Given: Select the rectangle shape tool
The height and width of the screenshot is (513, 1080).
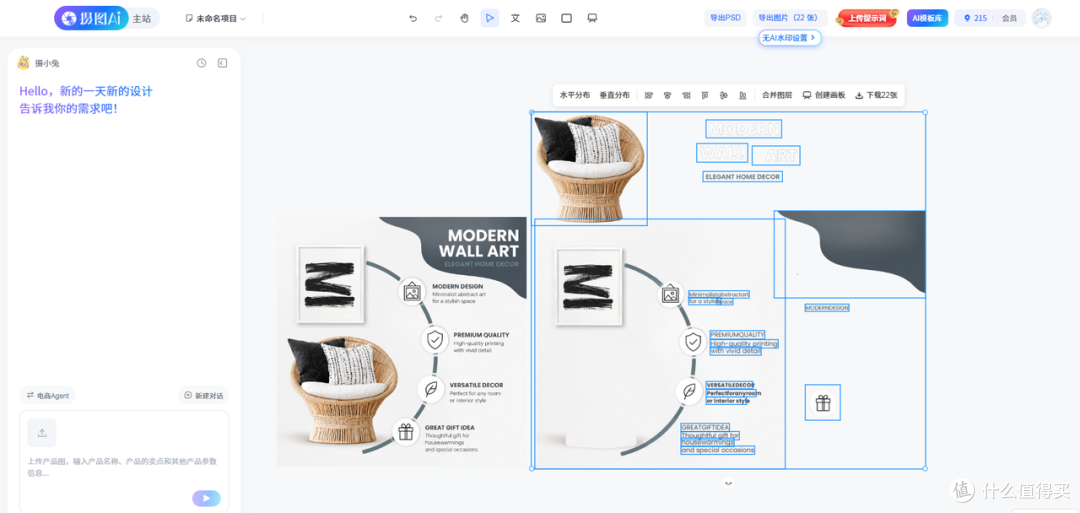Looking at the screenshot, I should click(566, 19).
